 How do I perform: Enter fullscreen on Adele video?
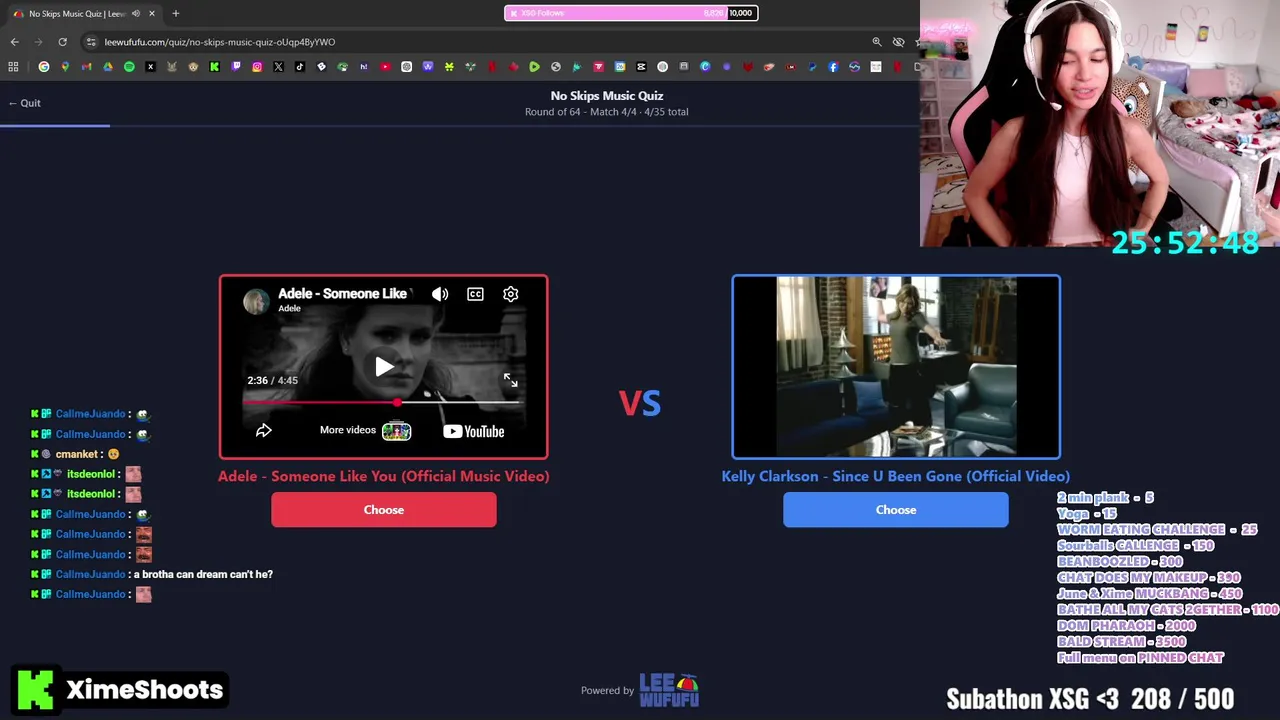click(511, 380)
